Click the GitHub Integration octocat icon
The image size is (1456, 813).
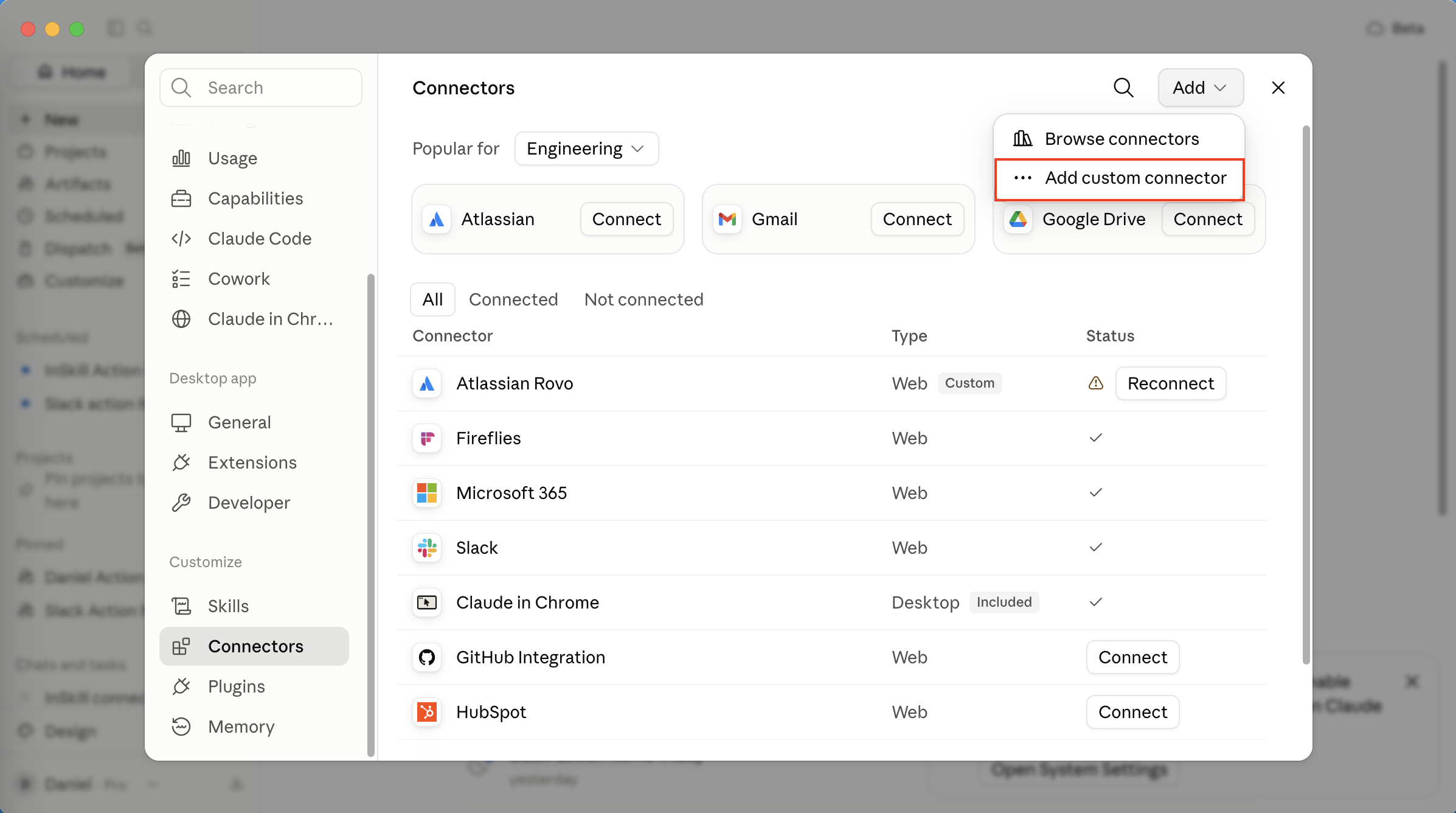point(427,657)
